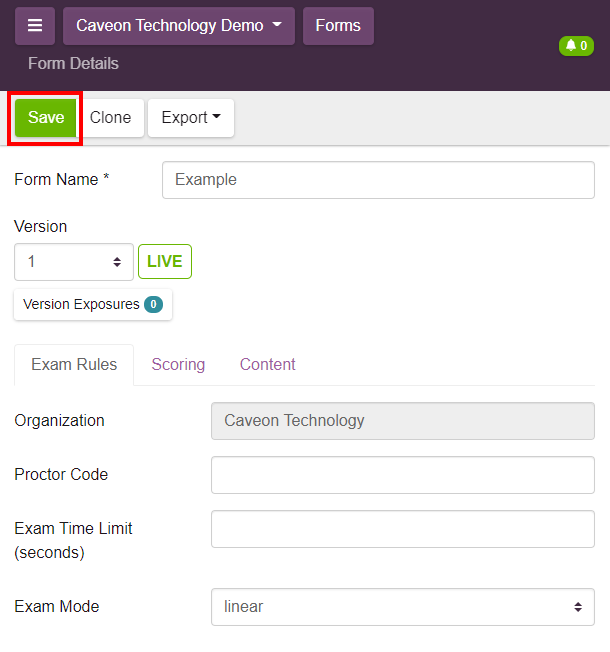The width and height of the screenshot is (610, 652).
Task: Focus the Proctor Code input field
Action: point(402,475)
